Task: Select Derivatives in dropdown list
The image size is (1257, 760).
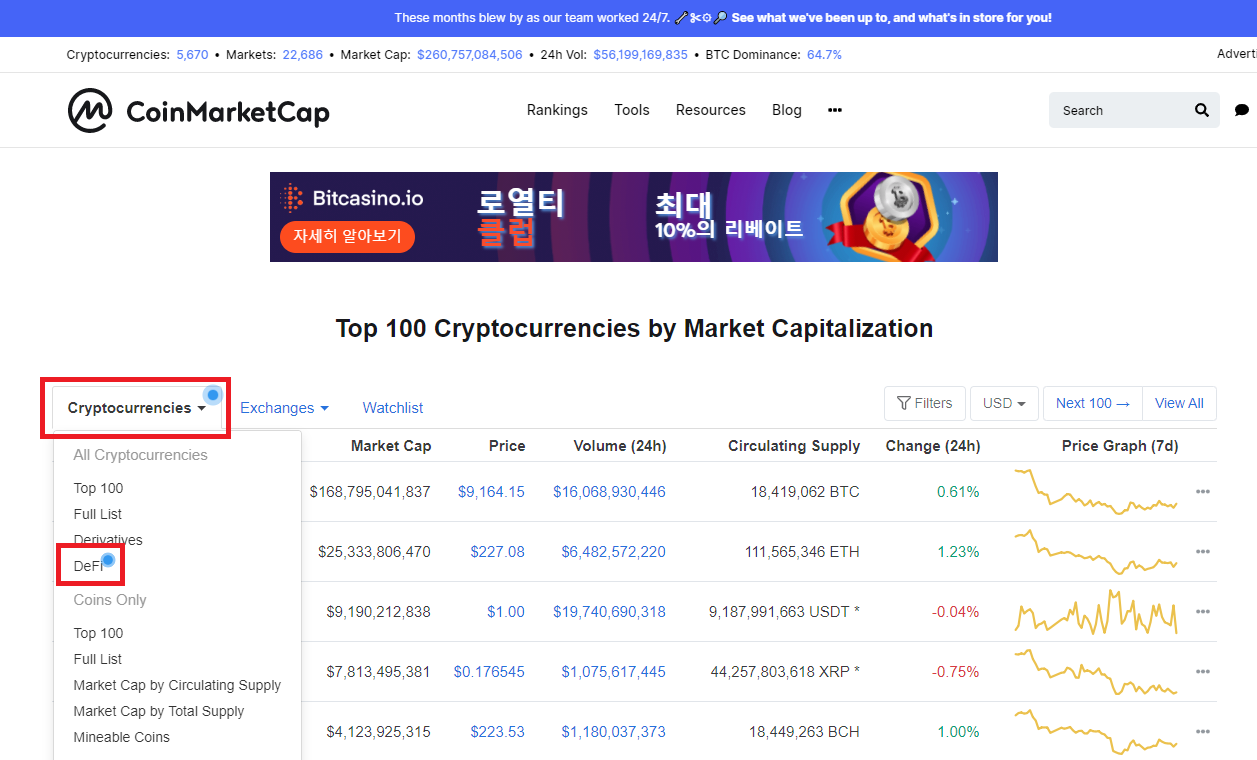Action: (x=108, y=540)
